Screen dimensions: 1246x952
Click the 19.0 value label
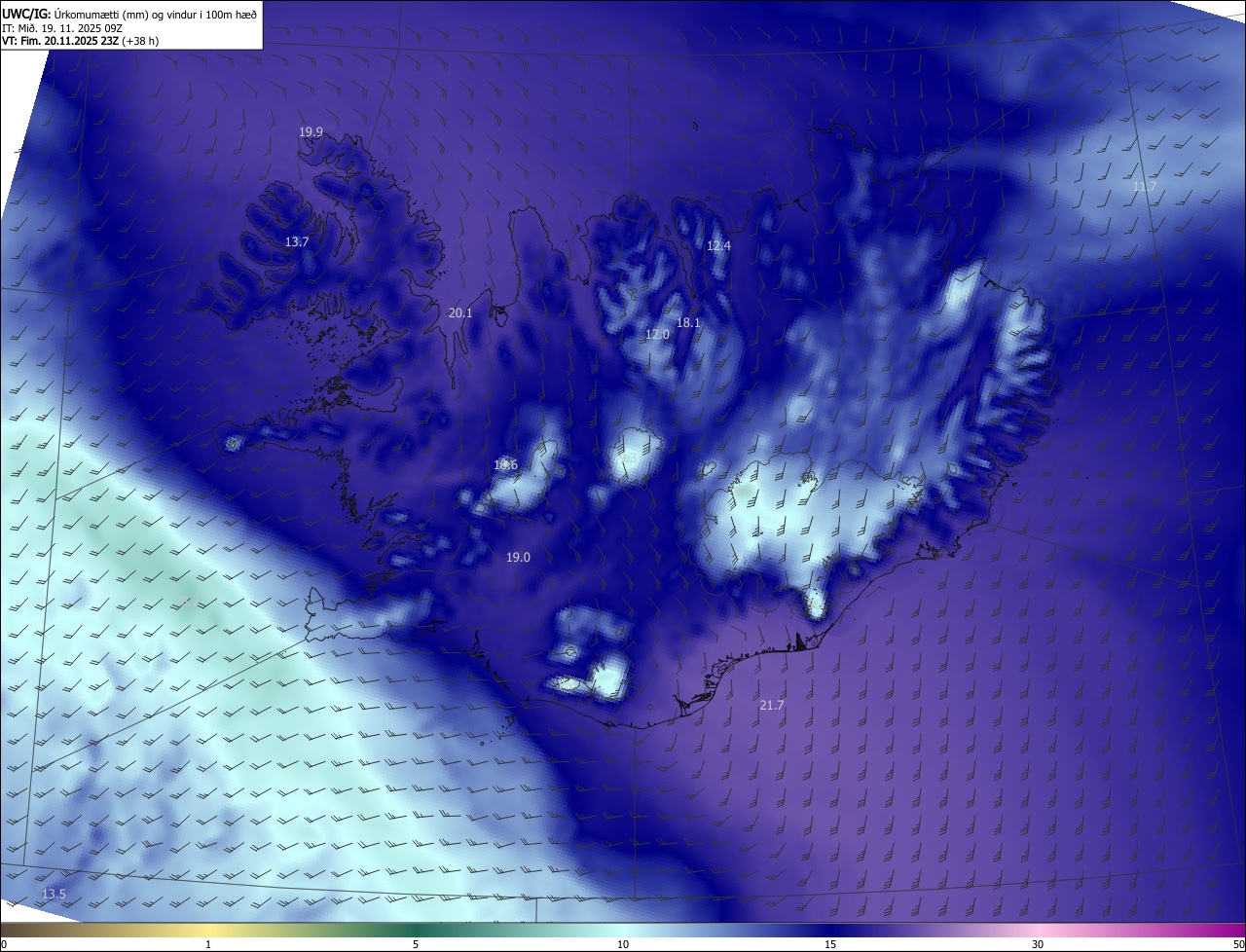pyautogui.click(x=518, y=557)
